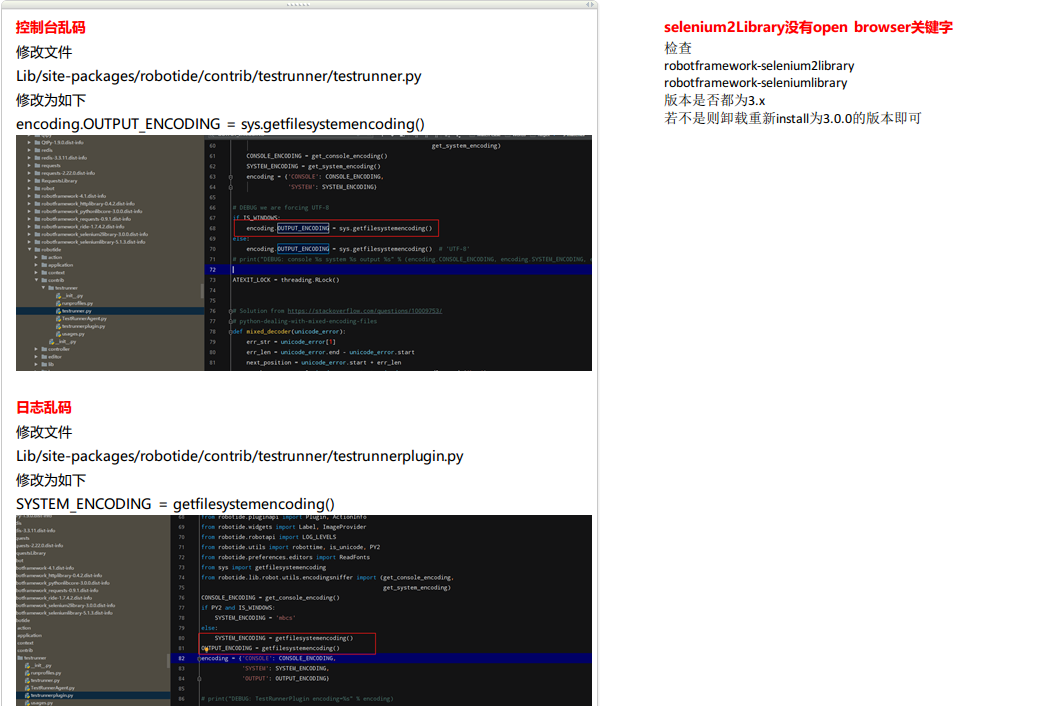The width and height of the screenshot is (1061, 706).
Task: Expand the application folder in first screenshot tree
Action: [37, 265]
